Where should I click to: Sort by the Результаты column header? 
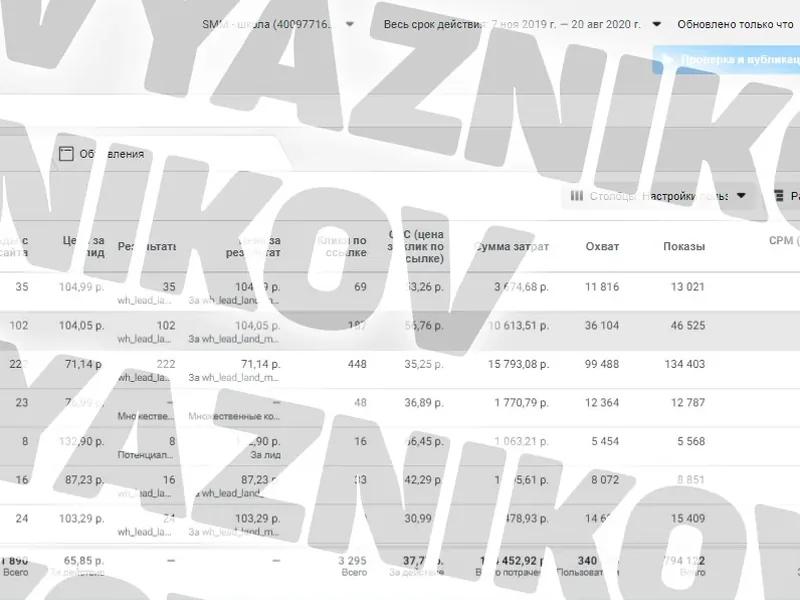pyautogui.click(x=146, y=246)
